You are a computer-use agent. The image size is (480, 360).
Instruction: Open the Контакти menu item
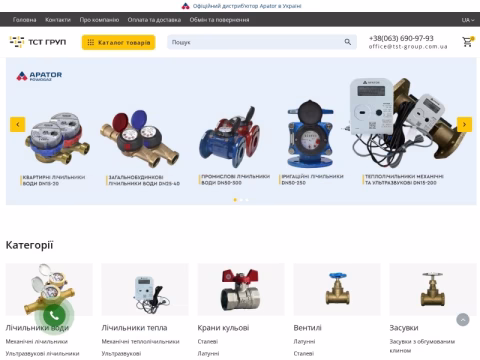58,20
